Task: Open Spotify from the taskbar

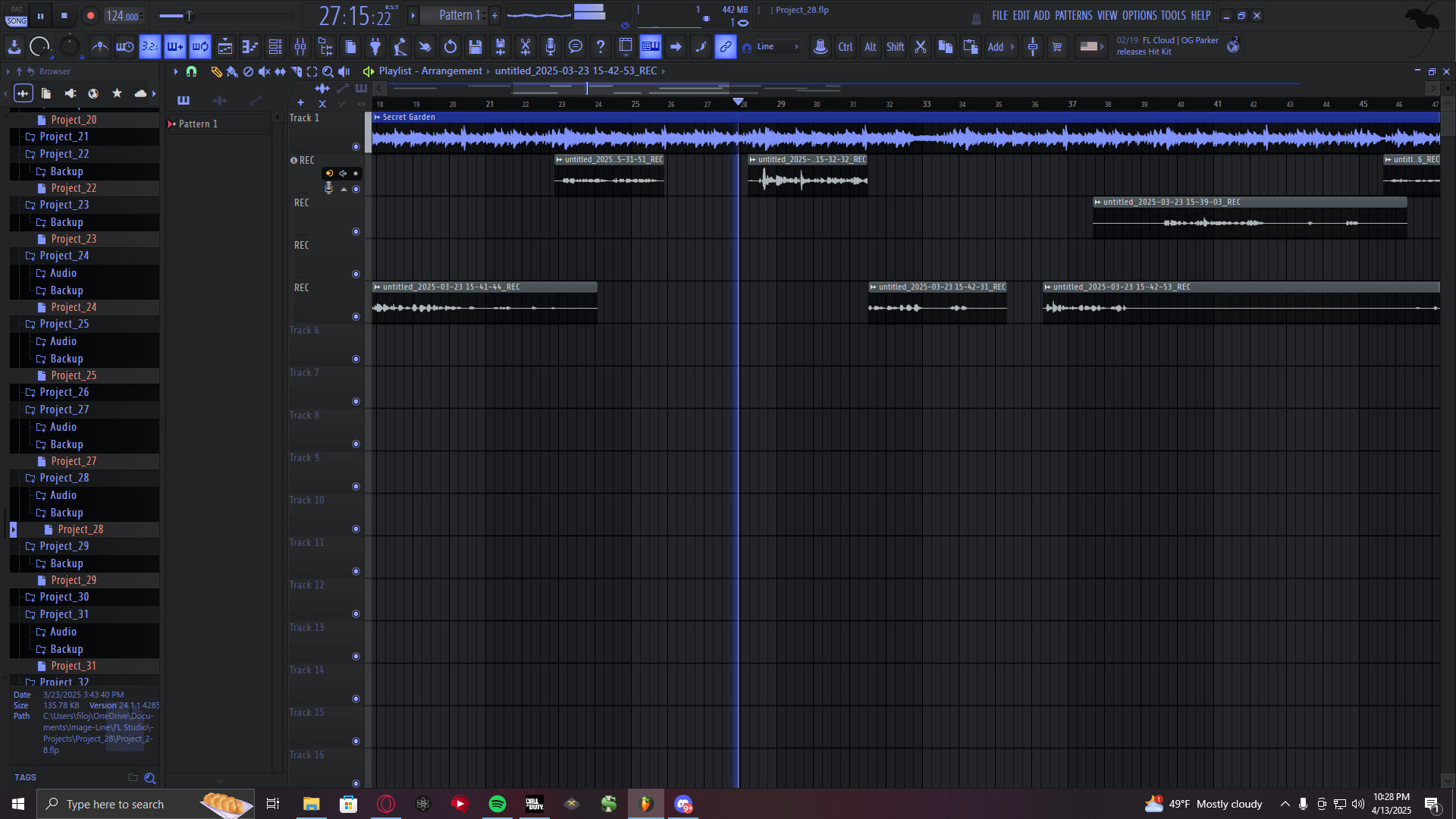Action: click(x=497, y=804)
